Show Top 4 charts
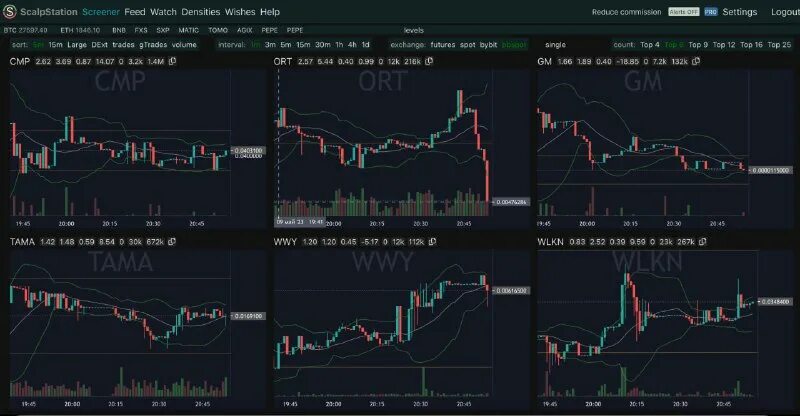 (x=650, y=44)
